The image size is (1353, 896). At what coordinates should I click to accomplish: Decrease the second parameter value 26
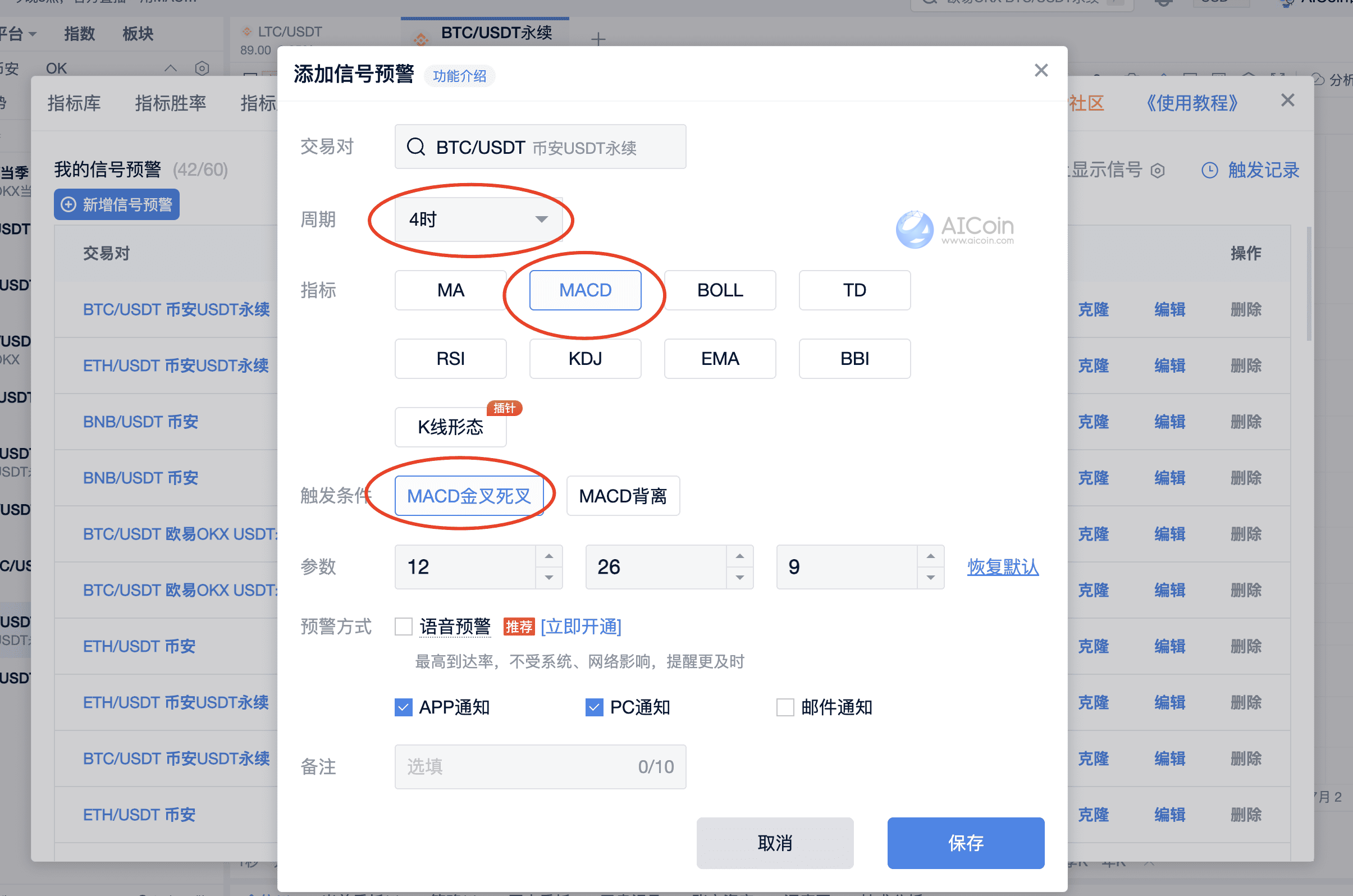pyautogui.click(x=740, y=578)
